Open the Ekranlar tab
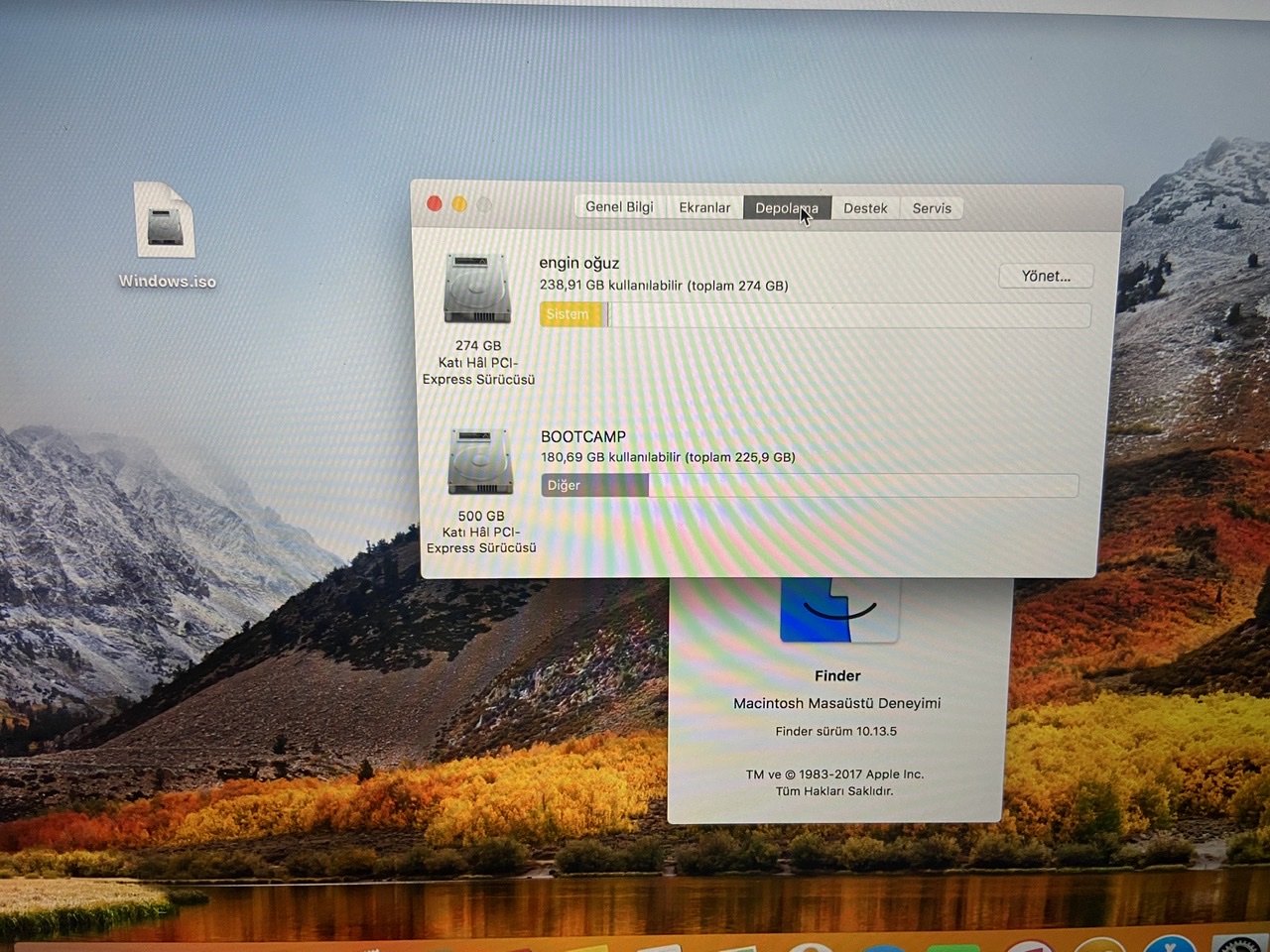 [x=704, y=207]
